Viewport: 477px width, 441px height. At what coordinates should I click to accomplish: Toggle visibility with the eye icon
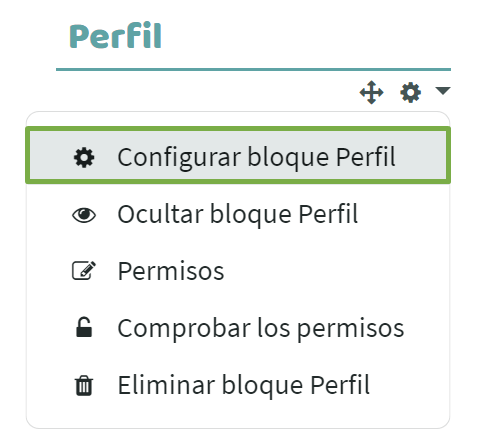coord(84,215)
